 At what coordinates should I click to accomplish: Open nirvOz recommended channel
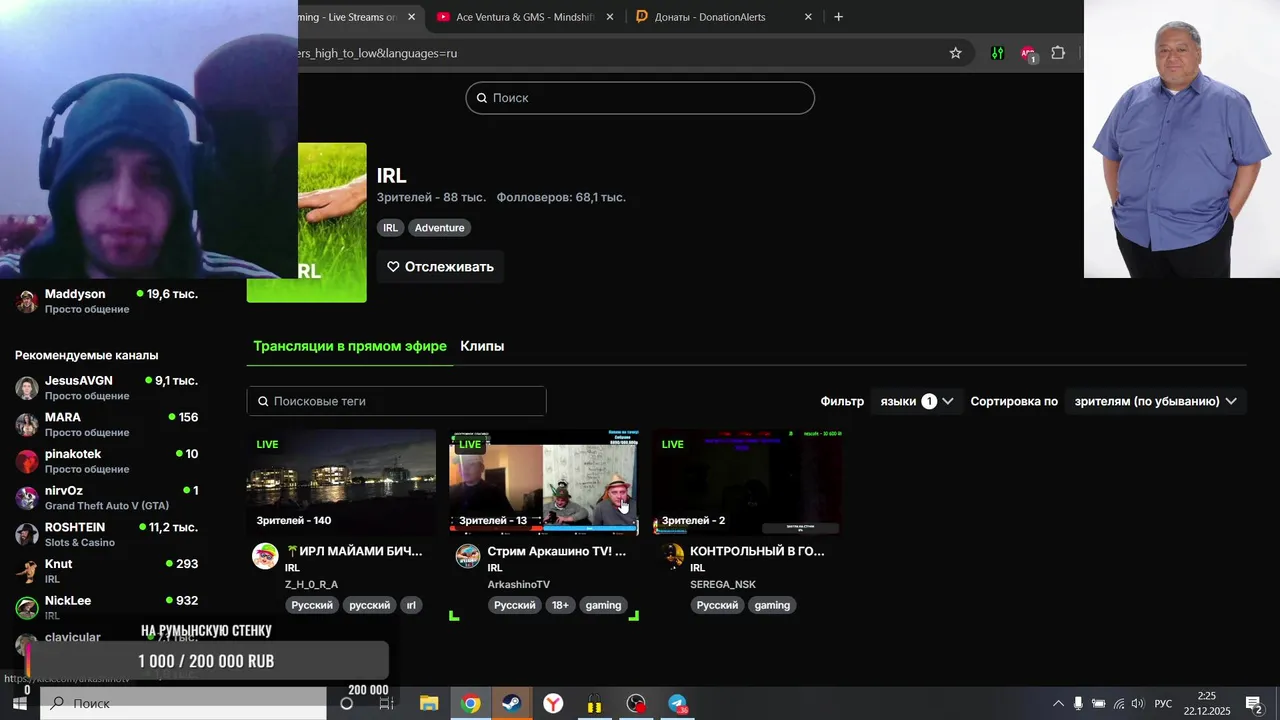[107, 498]
